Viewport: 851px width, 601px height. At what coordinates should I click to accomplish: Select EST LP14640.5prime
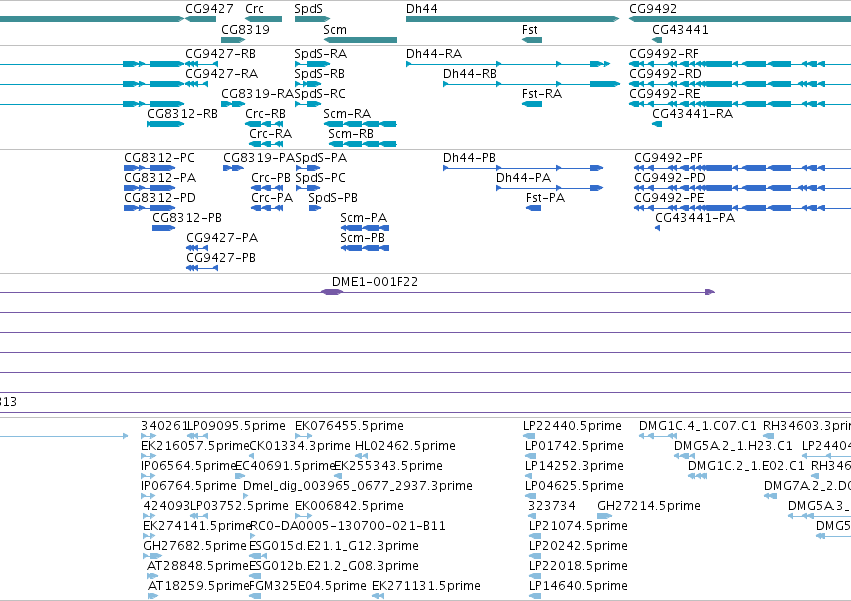coord(535,596)
